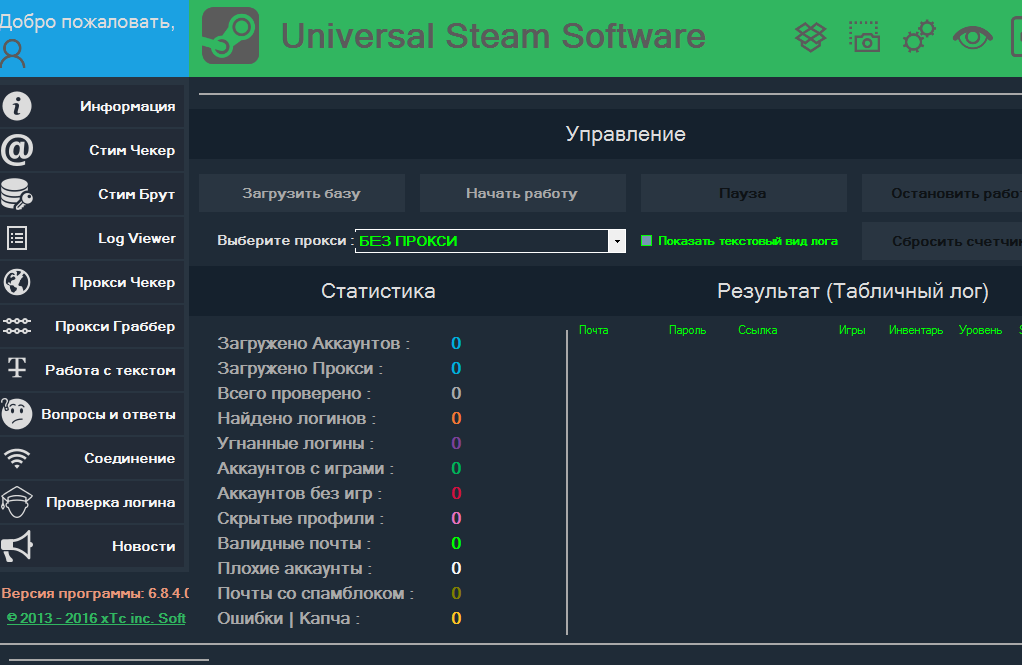
Task: Click the list icon for Log Viewer
Action: point(17,238)
